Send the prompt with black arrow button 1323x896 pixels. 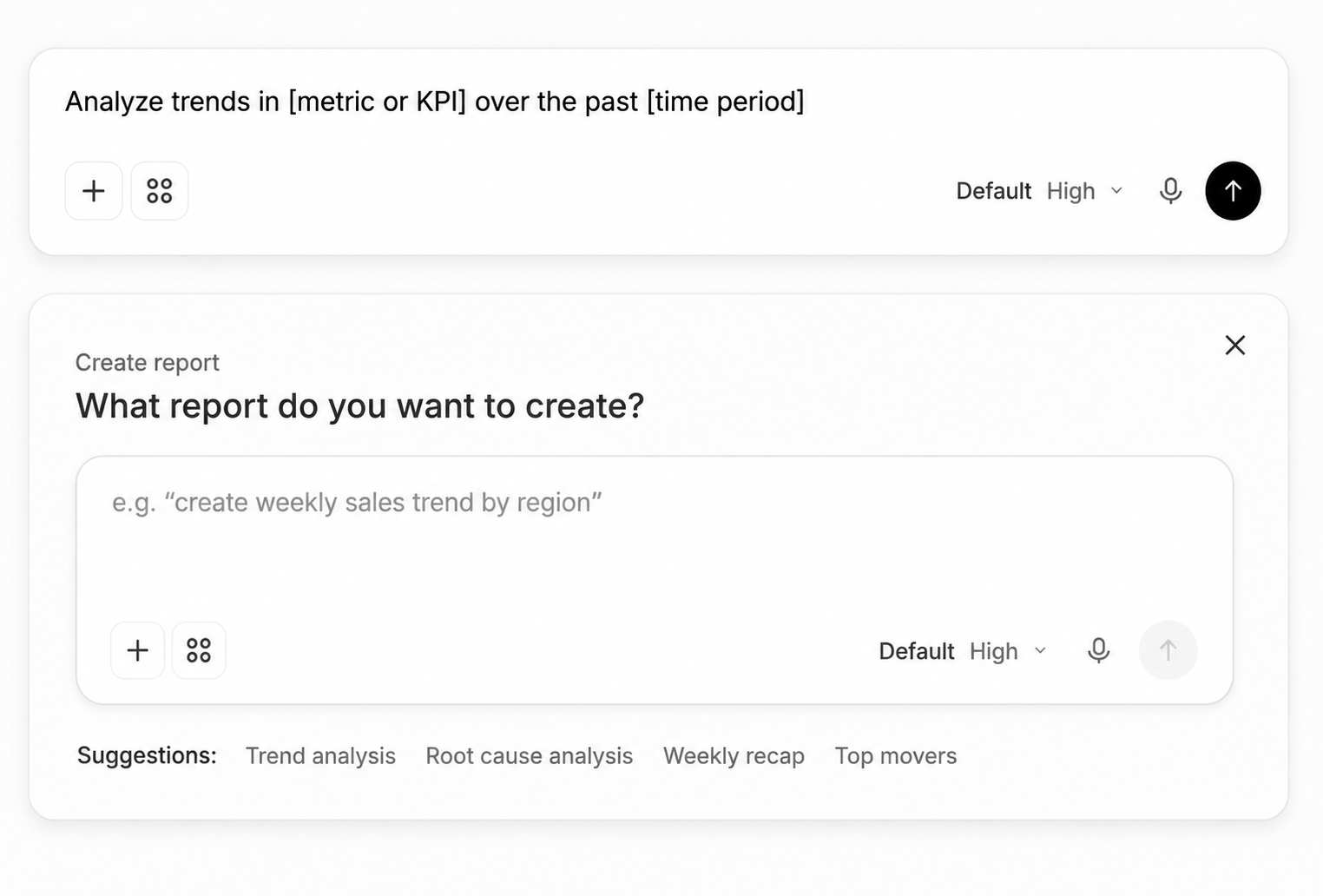coord(1233,191)
